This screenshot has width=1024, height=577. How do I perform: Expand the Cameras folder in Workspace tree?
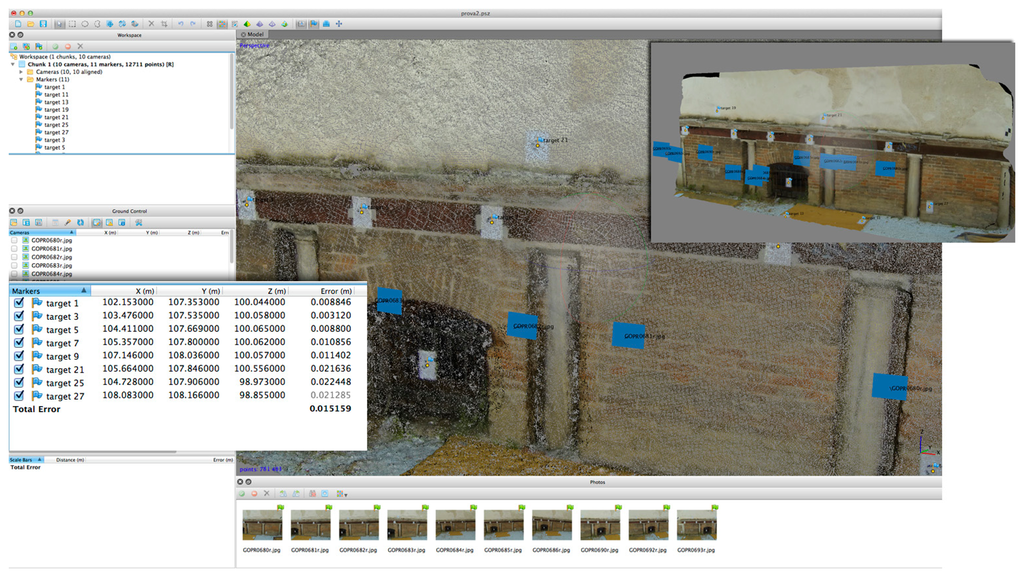pyautogui.click(x=21, y=72)
